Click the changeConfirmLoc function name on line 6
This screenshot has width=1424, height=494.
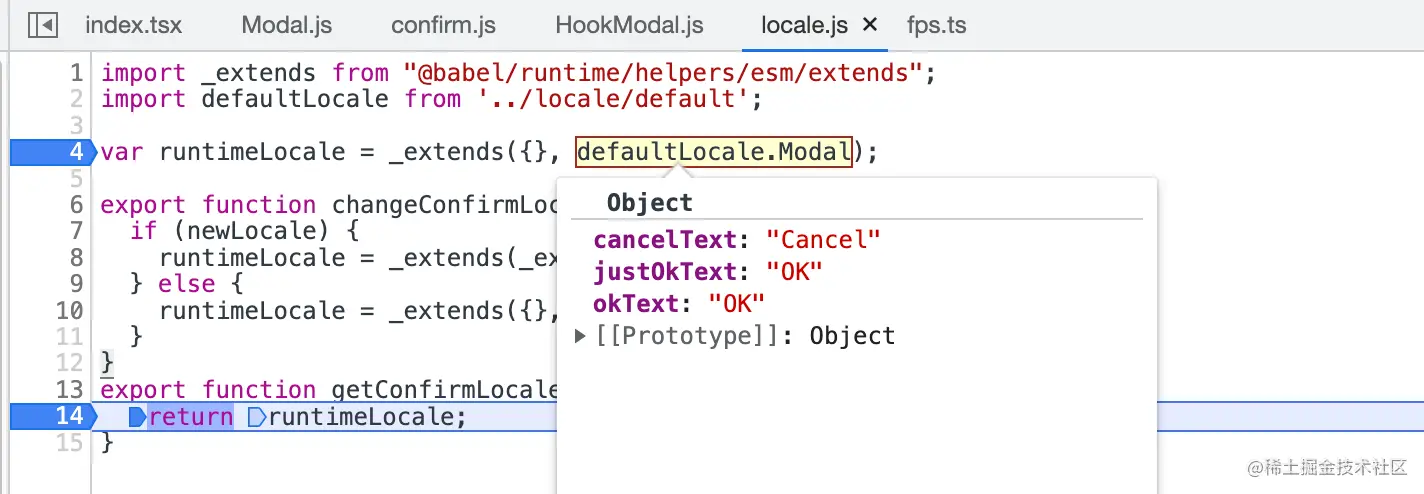[445, 205]
